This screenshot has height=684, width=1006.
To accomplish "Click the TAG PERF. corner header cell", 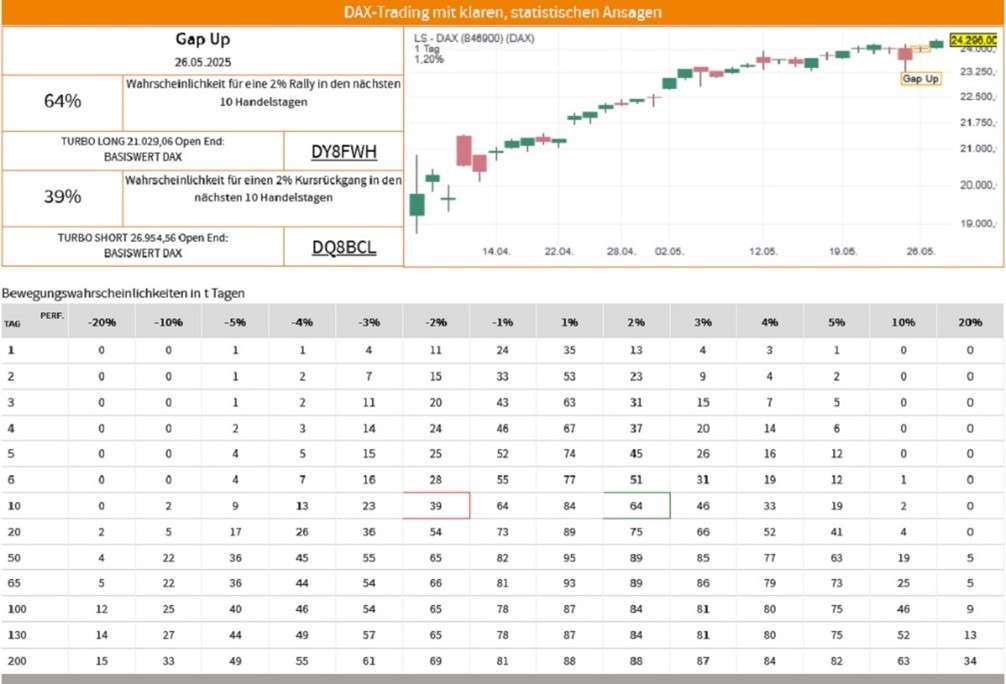I will pyautogui.click(x=35, y=321).
